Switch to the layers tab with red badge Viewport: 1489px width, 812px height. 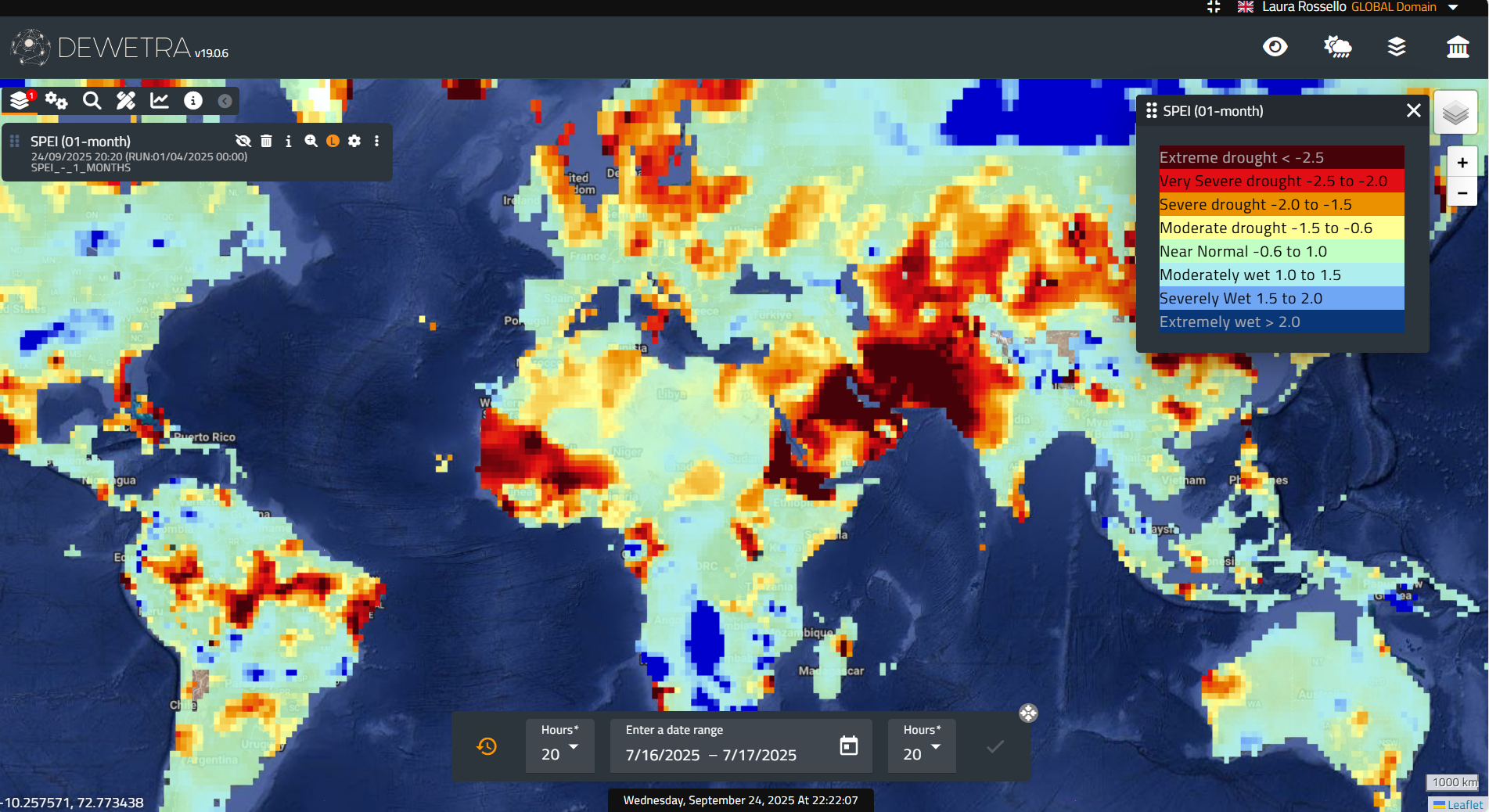(x=20, y=101)
